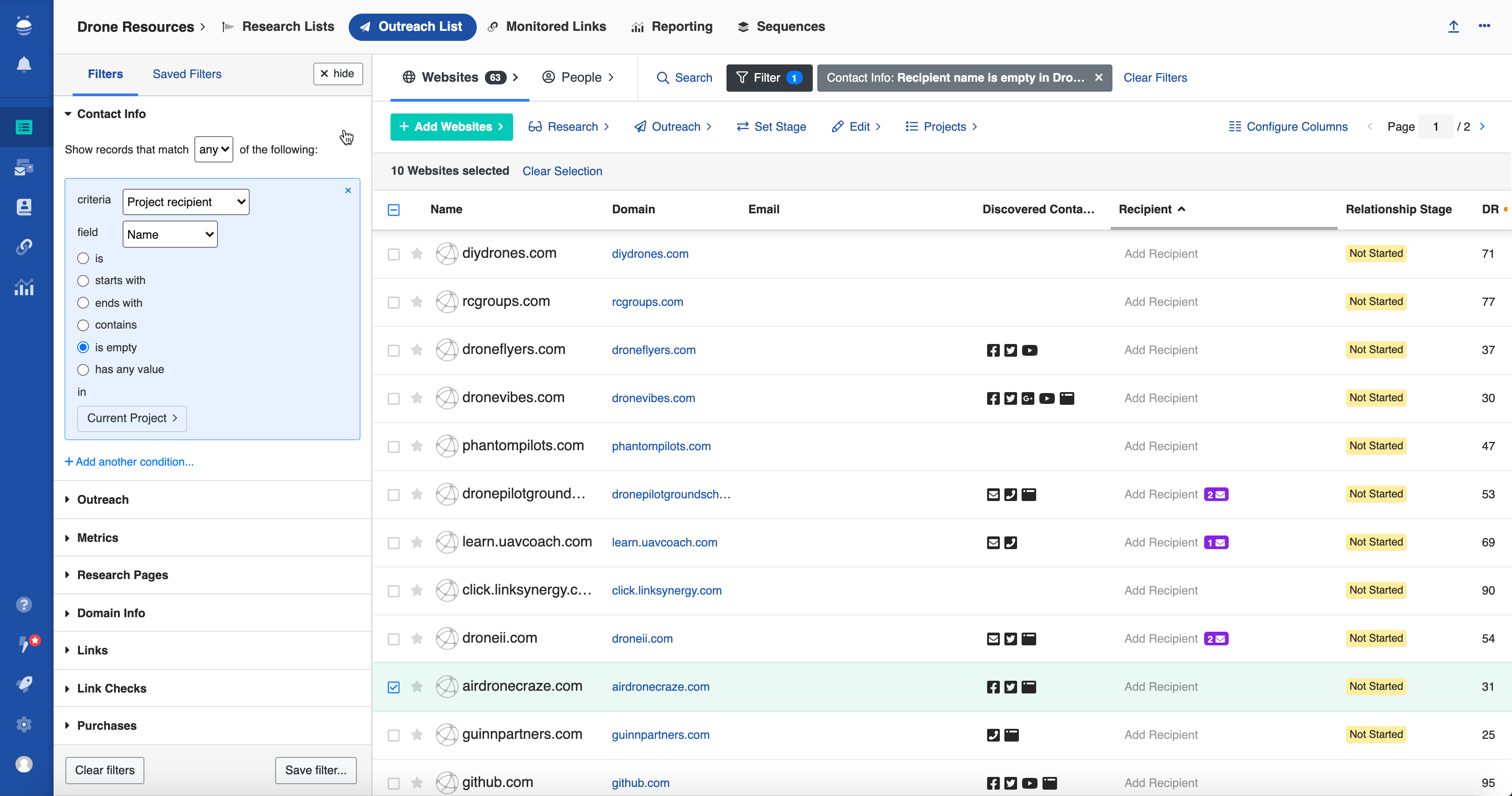Click the Add Websites button
The image size is (1512, 796).
[451, 127]
